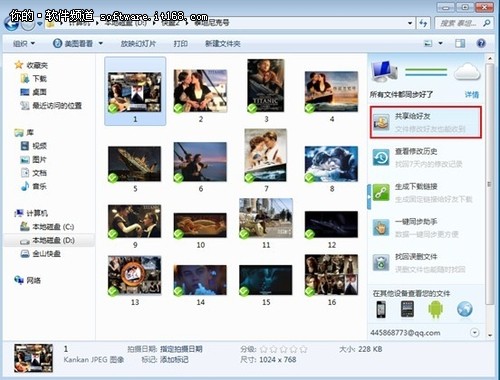Click the side panel scroll down arrow
The image size is (500, 380).
(490, 335)
